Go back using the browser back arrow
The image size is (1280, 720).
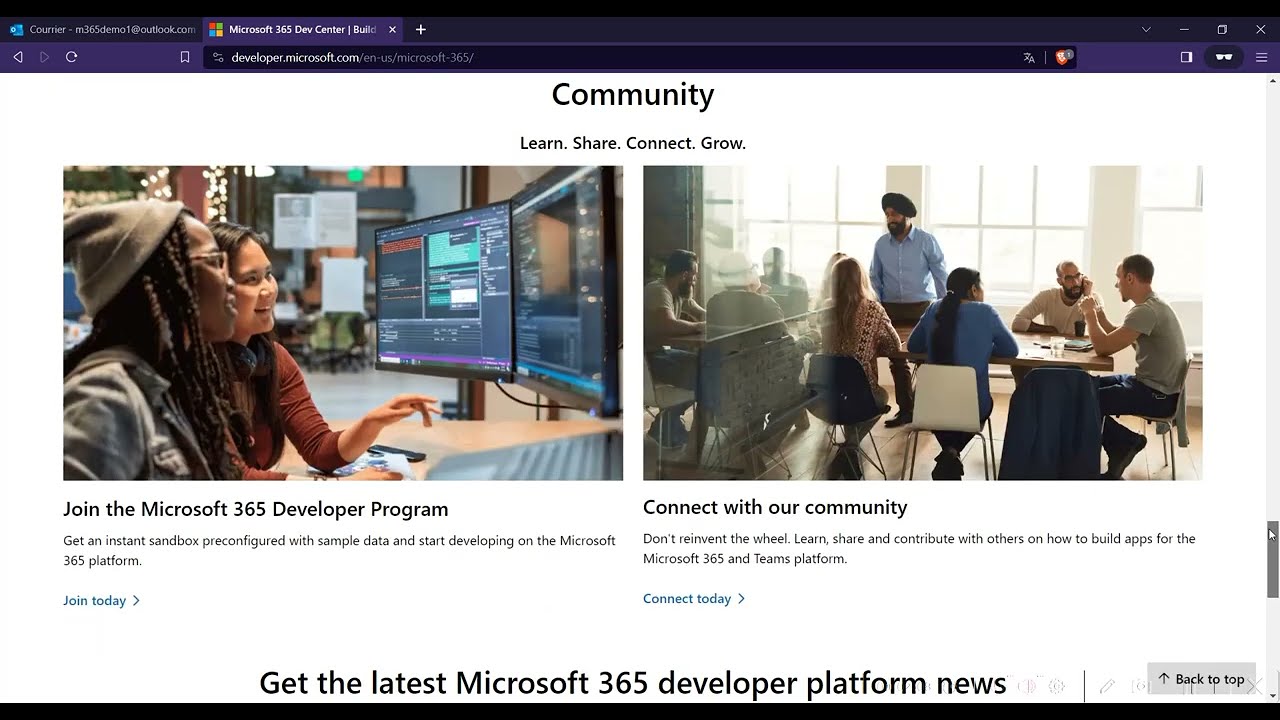[18, 57]
